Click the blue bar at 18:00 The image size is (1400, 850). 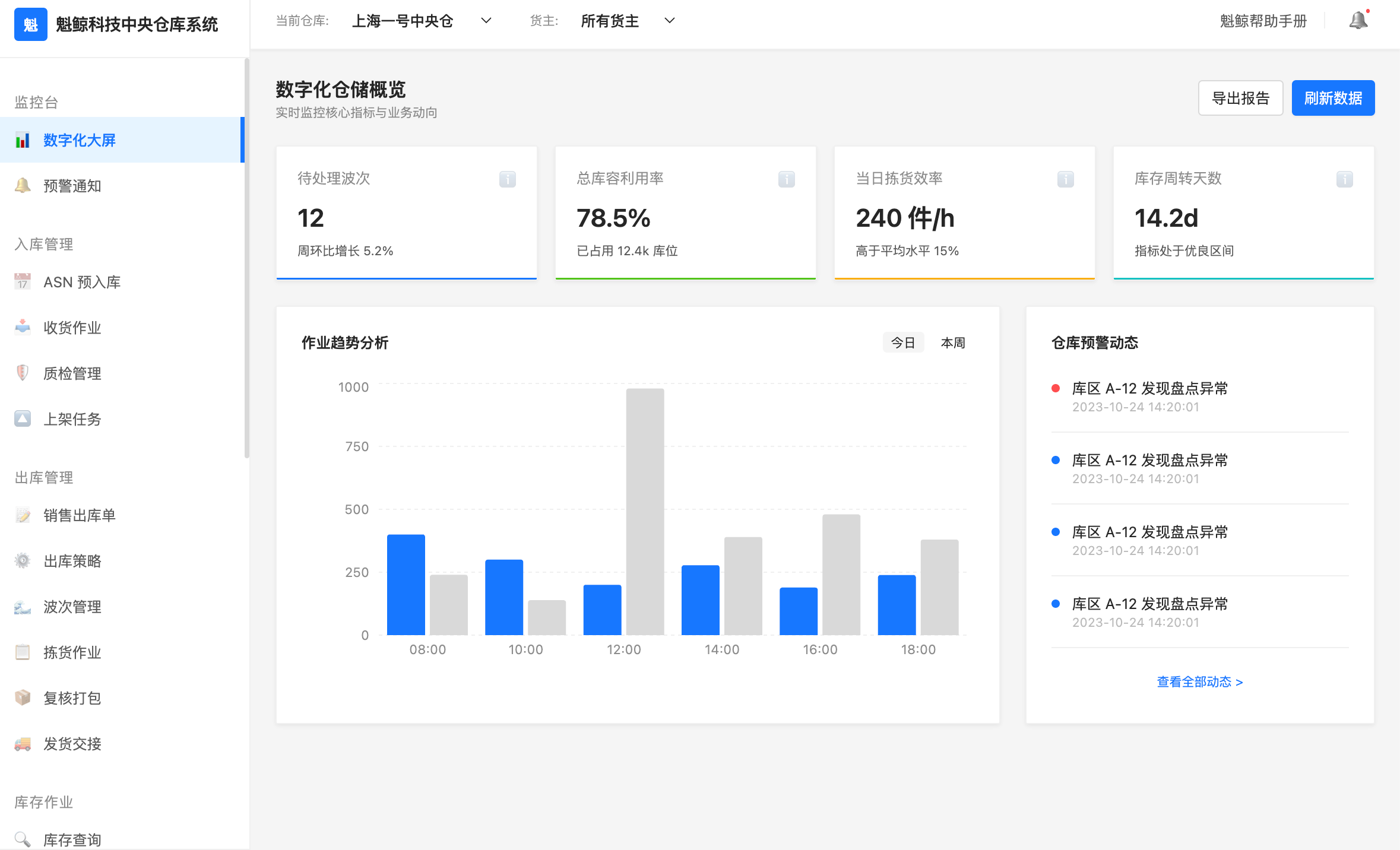(897, 605)
